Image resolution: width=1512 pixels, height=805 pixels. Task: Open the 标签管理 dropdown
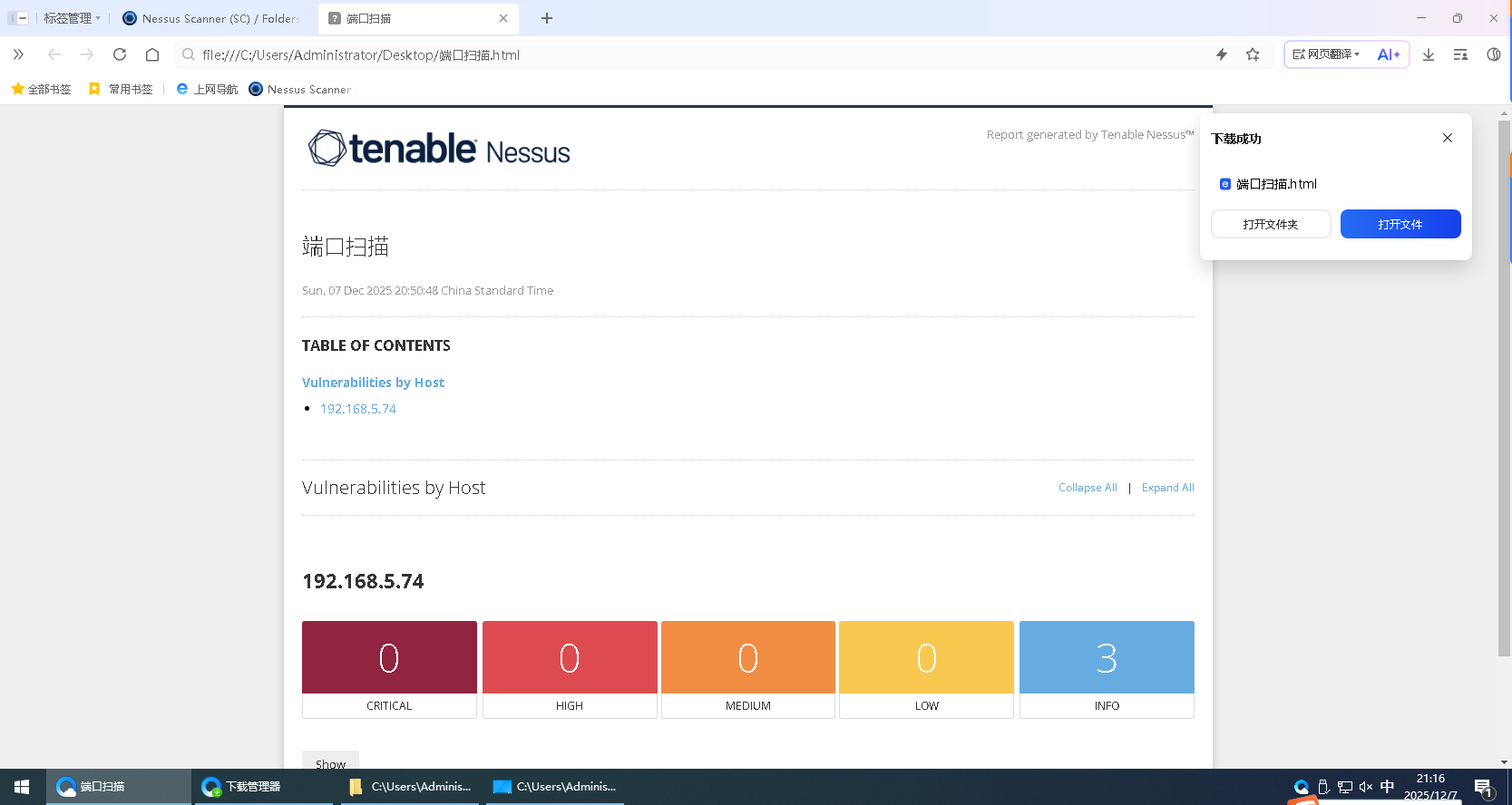pyautogui.click(x=71, y=18)
